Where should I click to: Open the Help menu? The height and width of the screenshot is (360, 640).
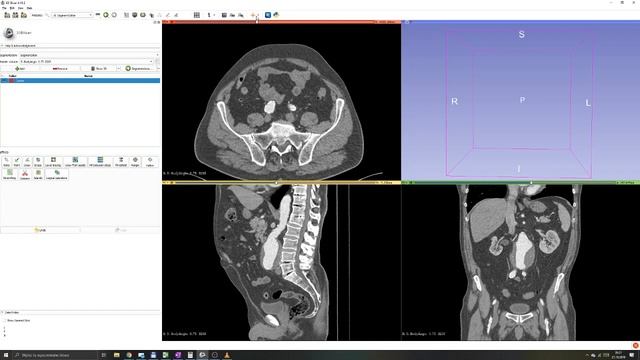[x=29, y=8]
